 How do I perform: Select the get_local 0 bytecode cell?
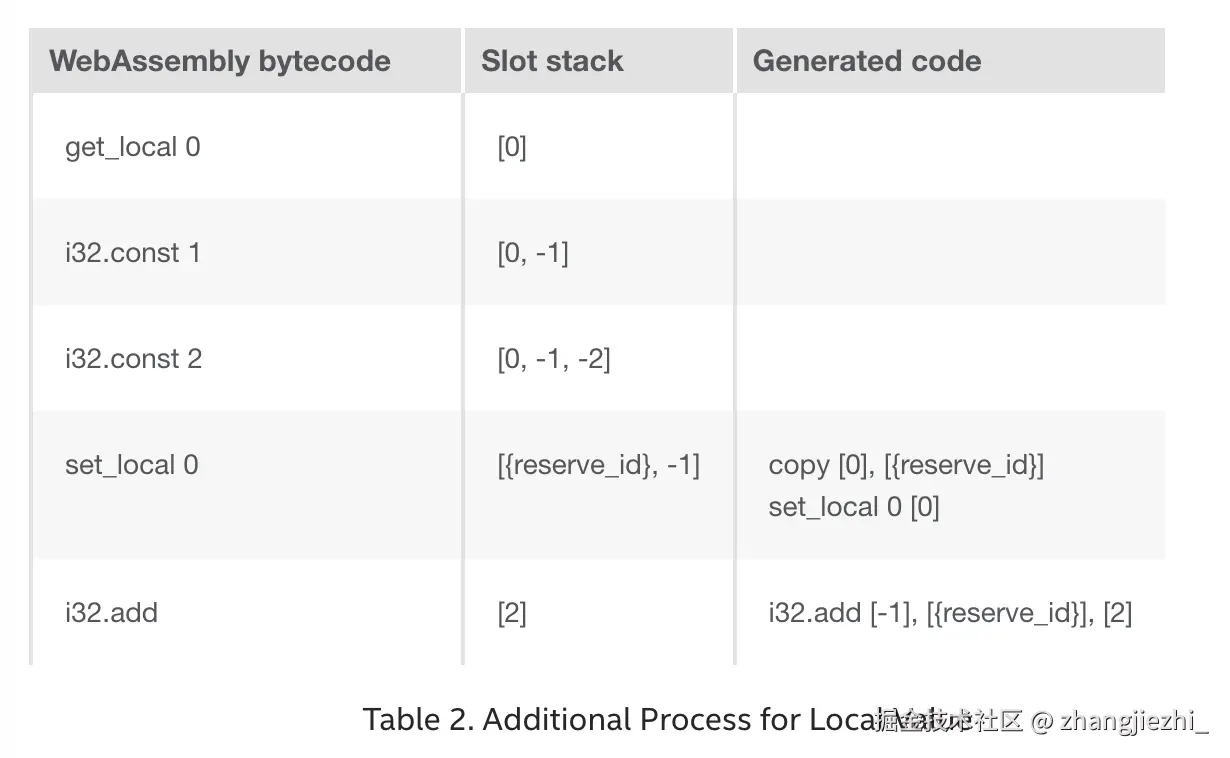[x=245, y=147]
